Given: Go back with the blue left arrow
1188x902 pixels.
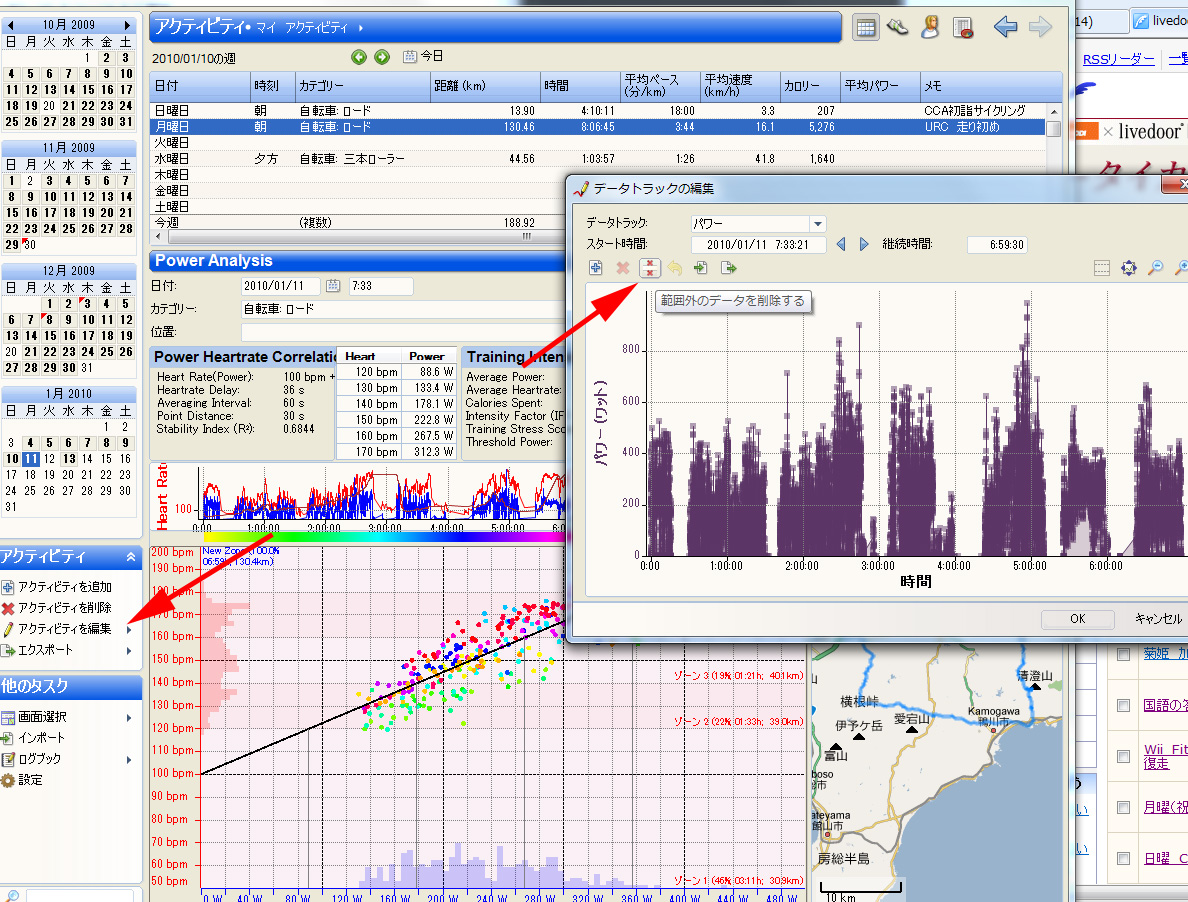Looking at the screenshot, I should 1005,27.
